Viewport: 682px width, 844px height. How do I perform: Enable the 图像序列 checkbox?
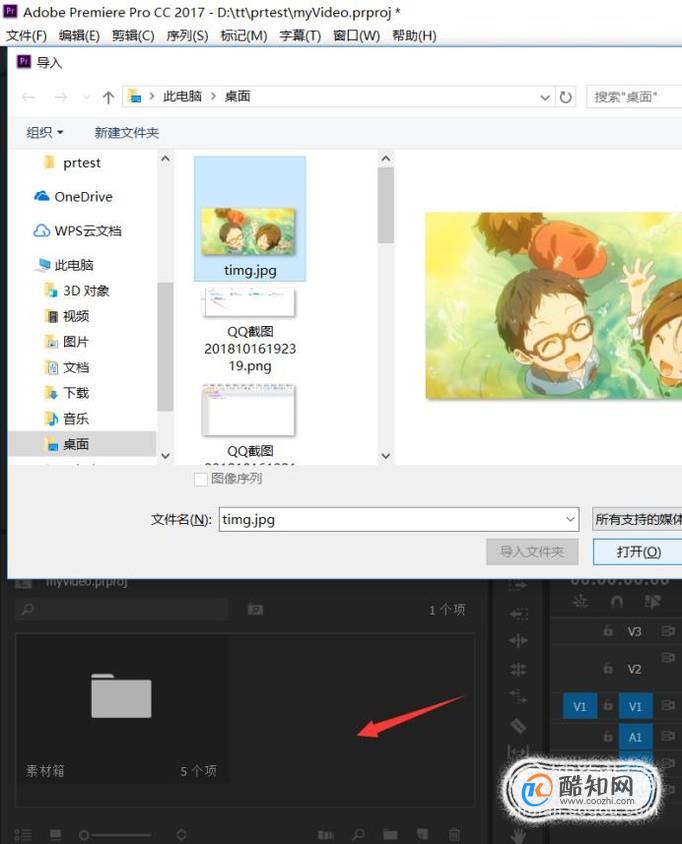pyautogui.click(x=201, y=479)
